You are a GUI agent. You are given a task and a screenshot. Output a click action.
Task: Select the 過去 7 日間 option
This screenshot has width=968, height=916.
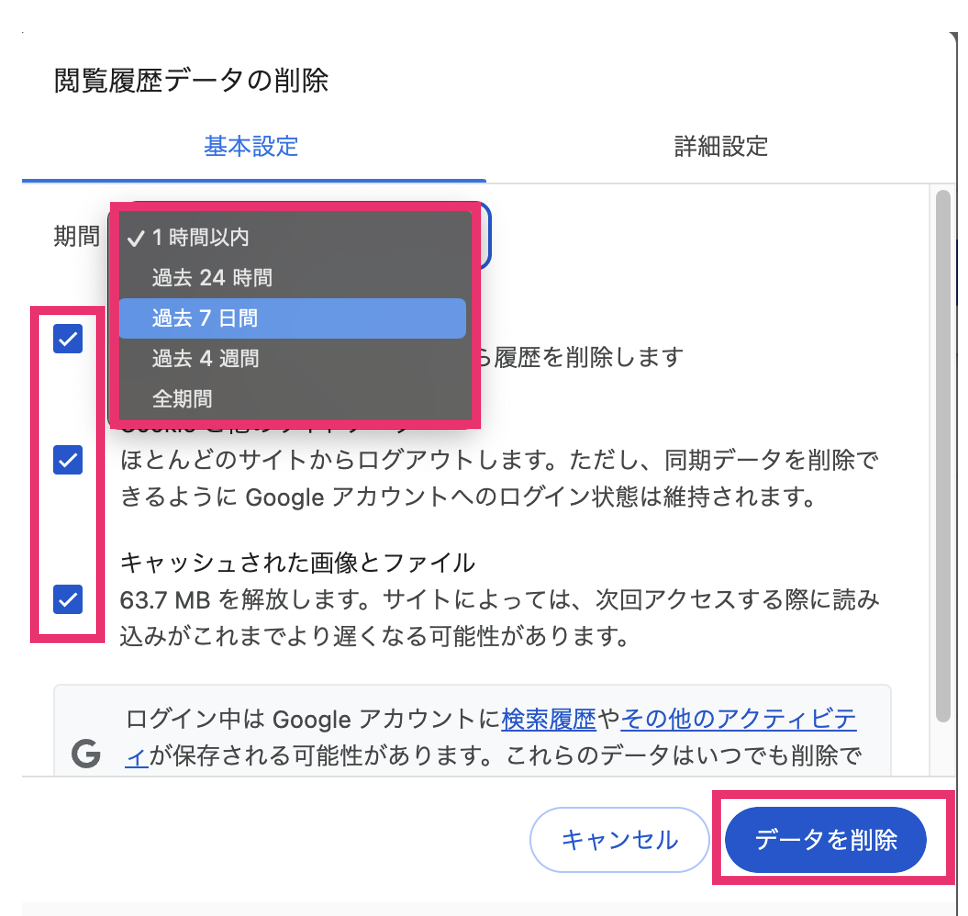(x=292, y=319)
